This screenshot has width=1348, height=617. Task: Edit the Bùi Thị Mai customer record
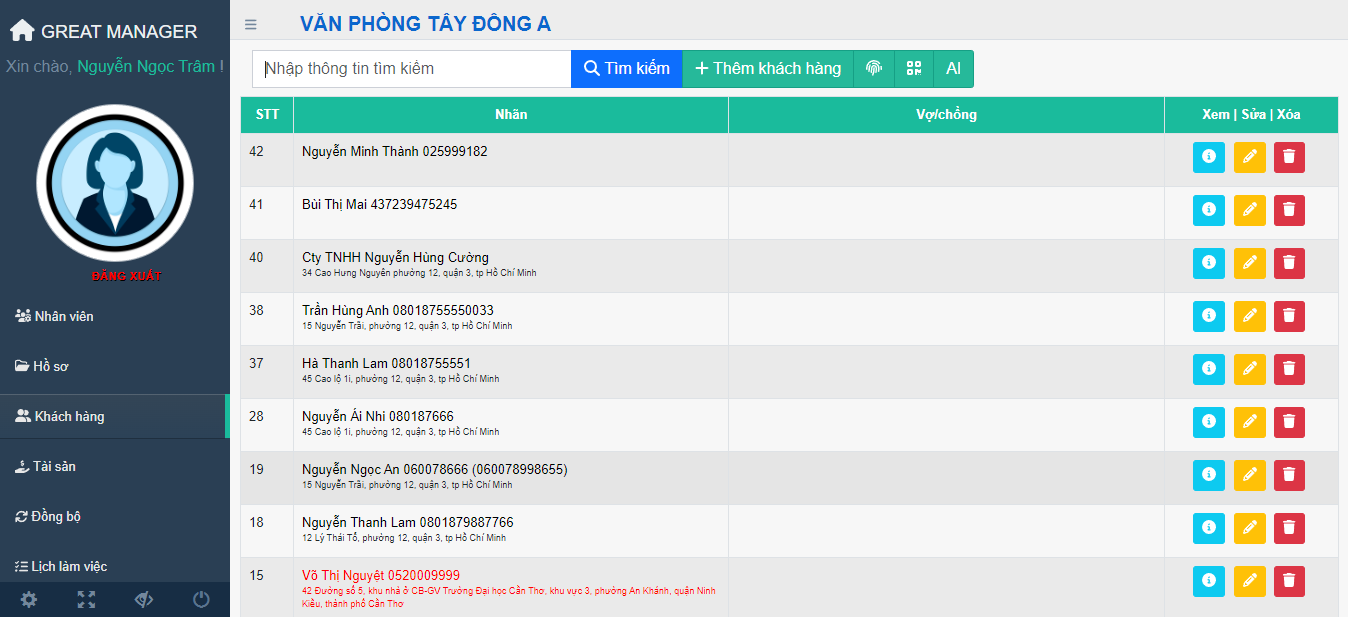pyautogui.click(x=1249, y=210)
